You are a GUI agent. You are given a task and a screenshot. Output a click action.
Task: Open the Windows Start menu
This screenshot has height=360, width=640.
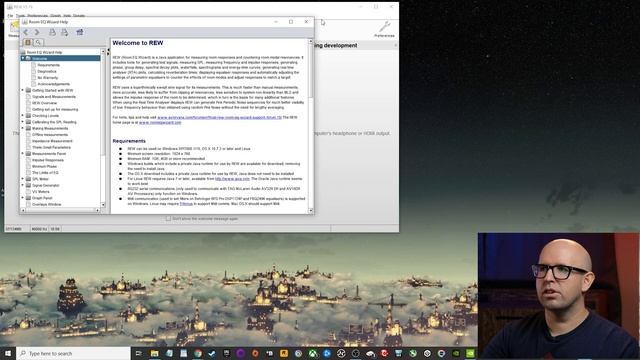click(x=8, y=353)
